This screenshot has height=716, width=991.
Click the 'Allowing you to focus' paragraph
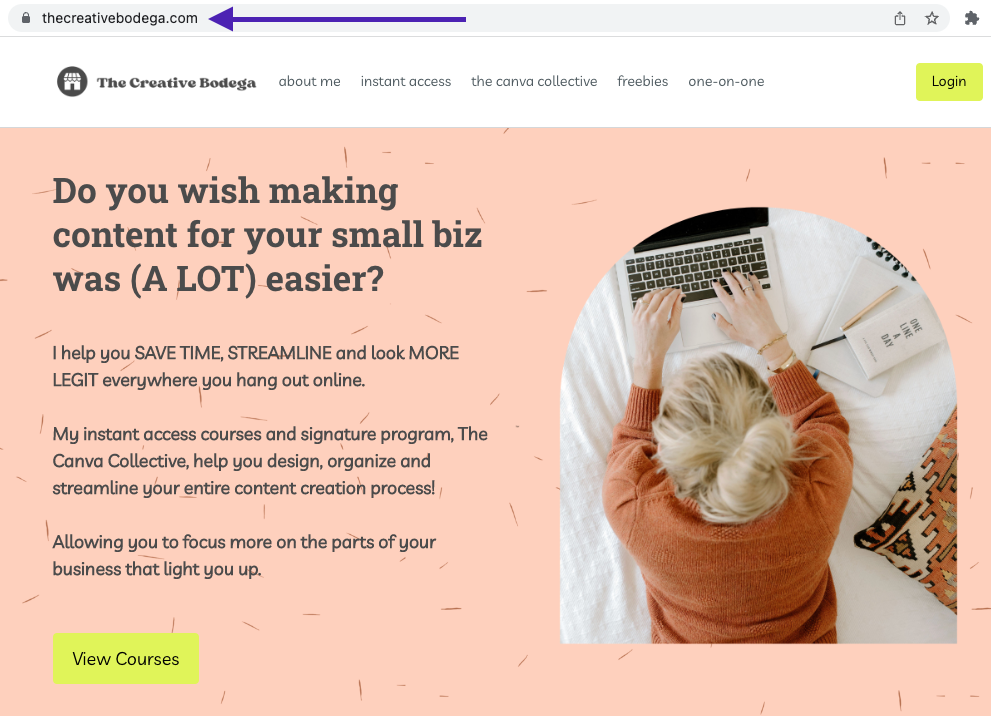(244, 555)
